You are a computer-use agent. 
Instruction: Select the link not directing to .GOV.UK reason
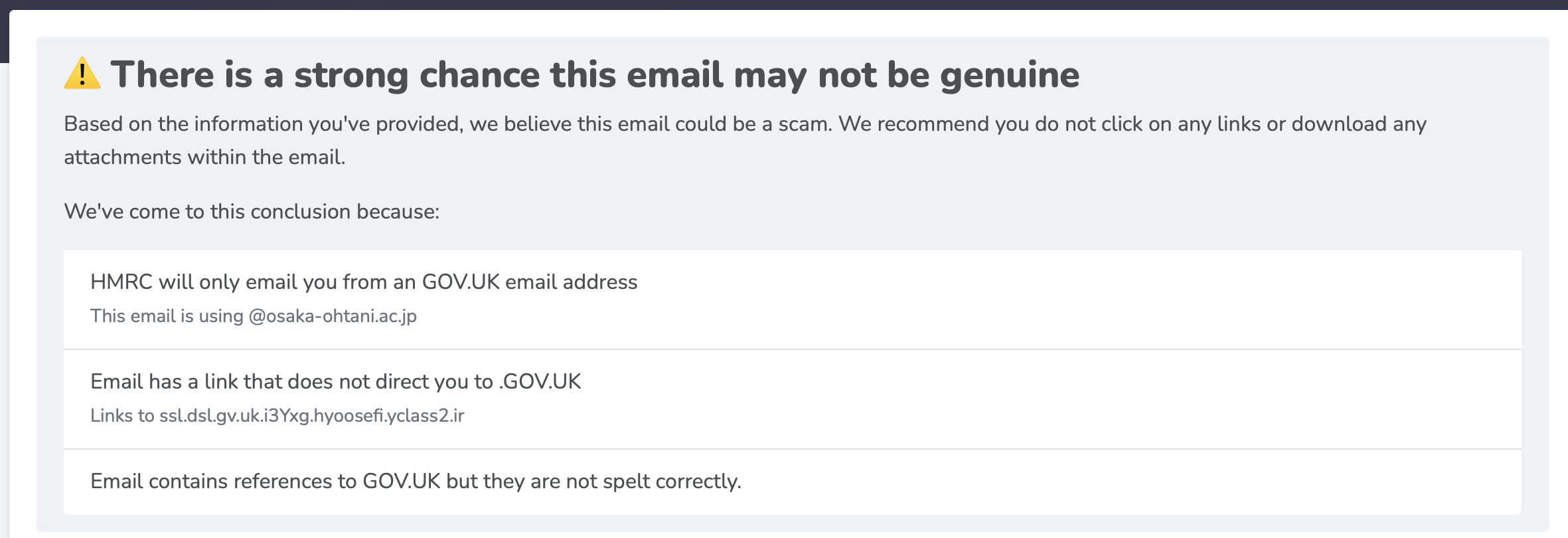click(793, 399)
